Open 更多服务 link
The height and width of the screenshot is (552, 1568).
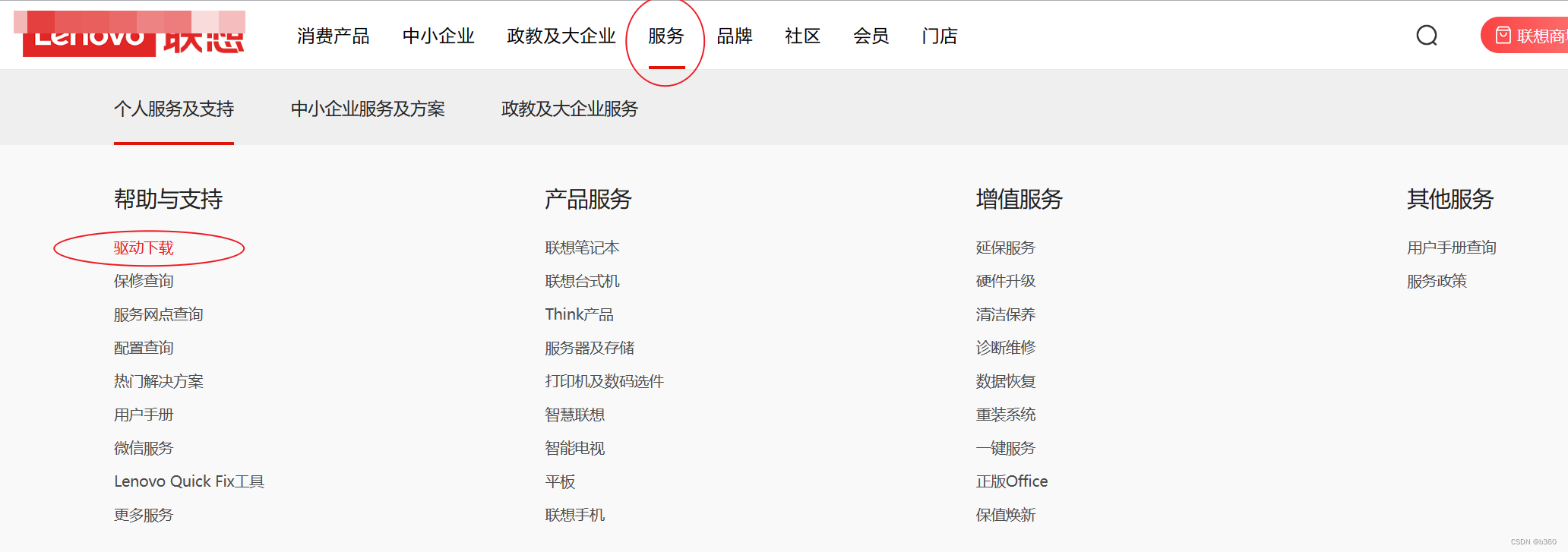(x=144, y=515)
